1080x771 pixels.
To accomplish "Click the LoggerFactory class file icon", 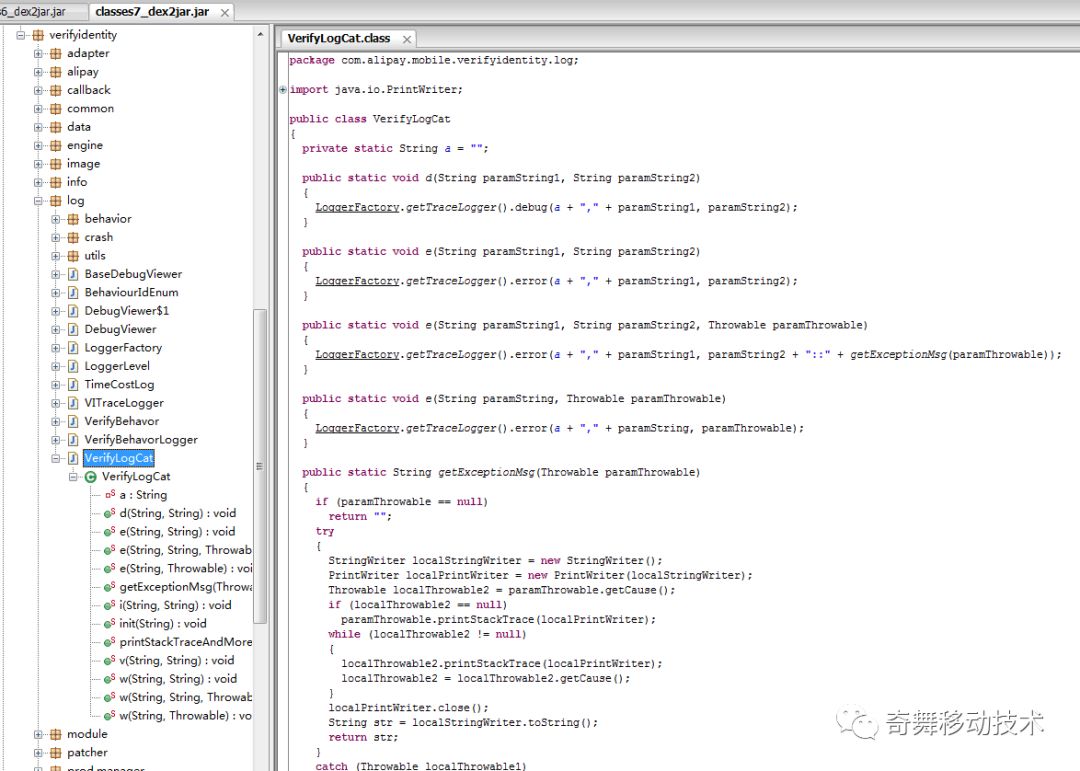I will coord(73,348).
